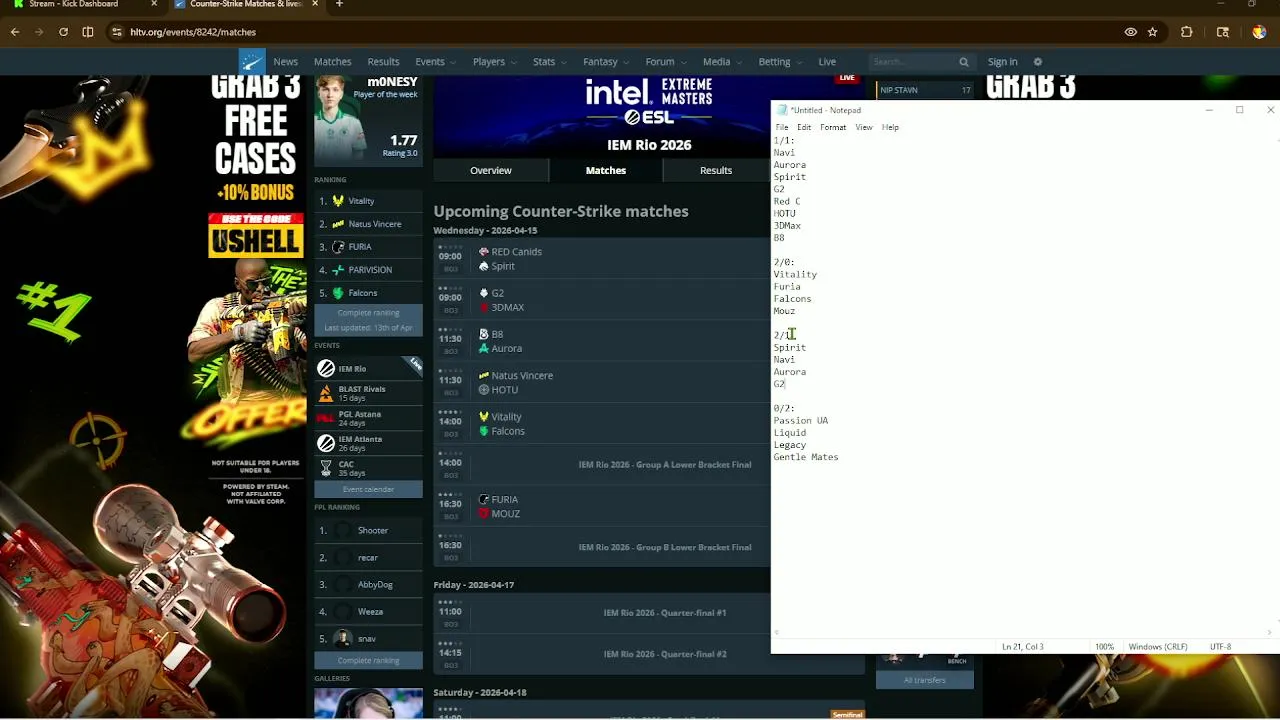
Task: Click BLAST Rivals event icon
Action: [x=326, y=393]
